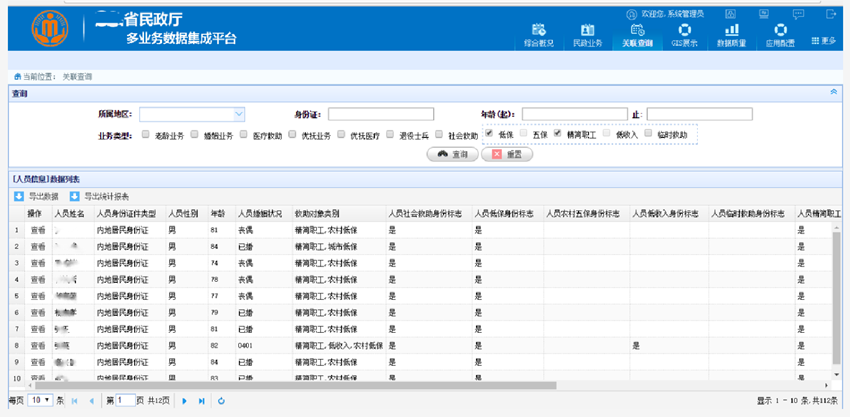Open the message bubble icon in header

pos(799,14)
